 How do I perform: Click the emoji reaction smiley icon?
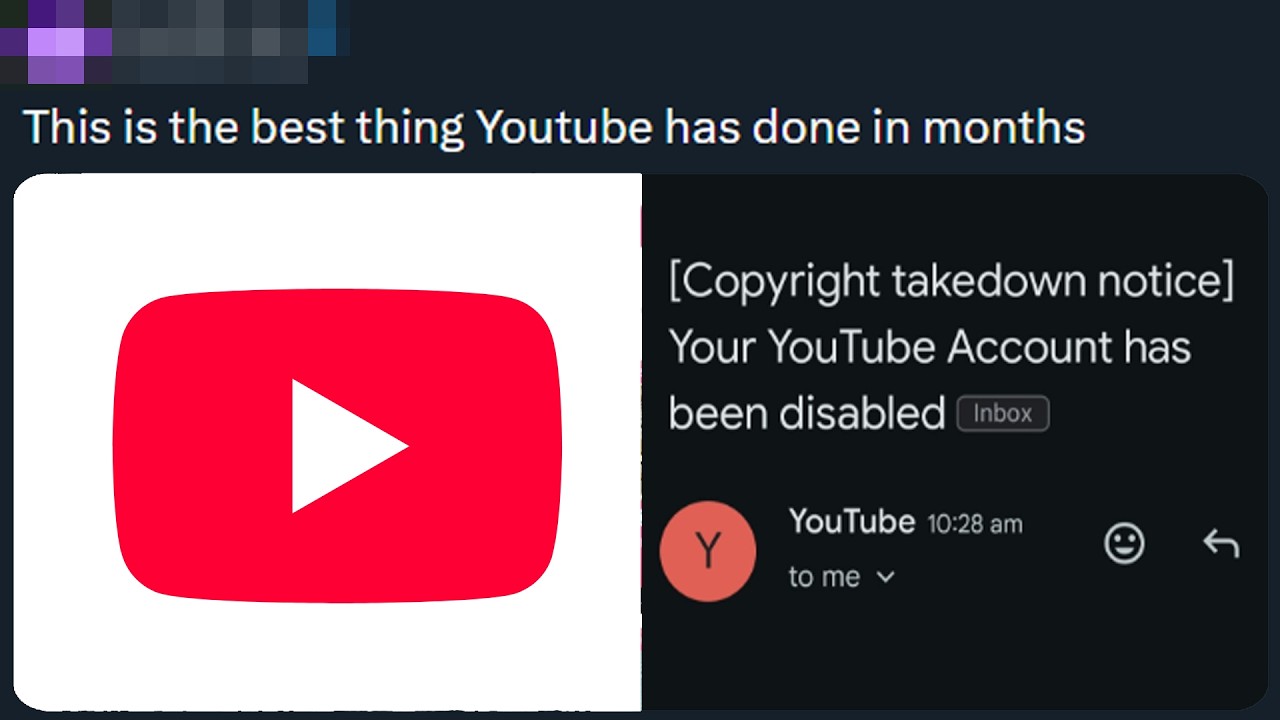(1124, 544)
